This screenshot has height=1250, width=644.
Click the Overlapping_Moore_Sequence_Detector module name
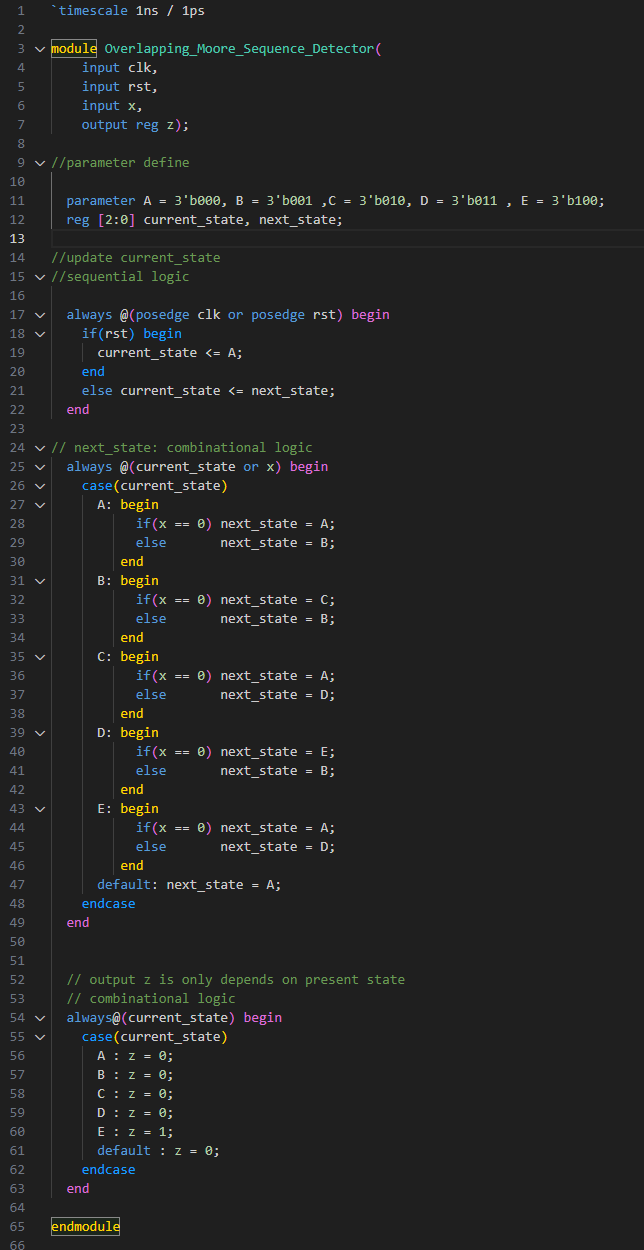pyautogui.click(x=239, y=49)
